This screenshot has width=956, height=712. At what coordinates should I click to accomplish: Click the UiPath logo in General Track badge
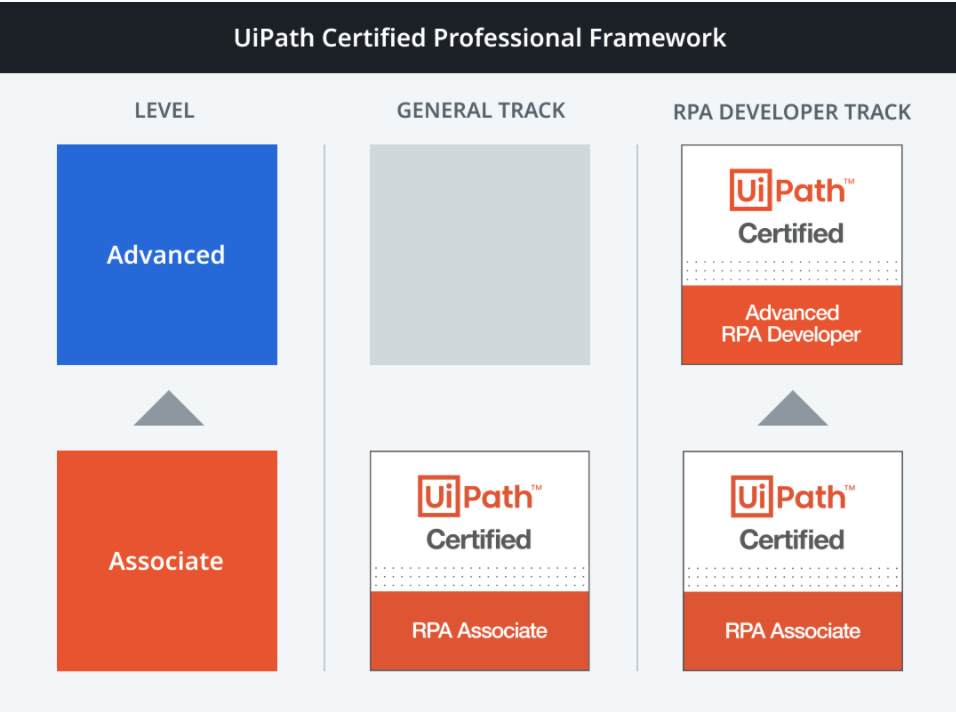coord(479,497)
